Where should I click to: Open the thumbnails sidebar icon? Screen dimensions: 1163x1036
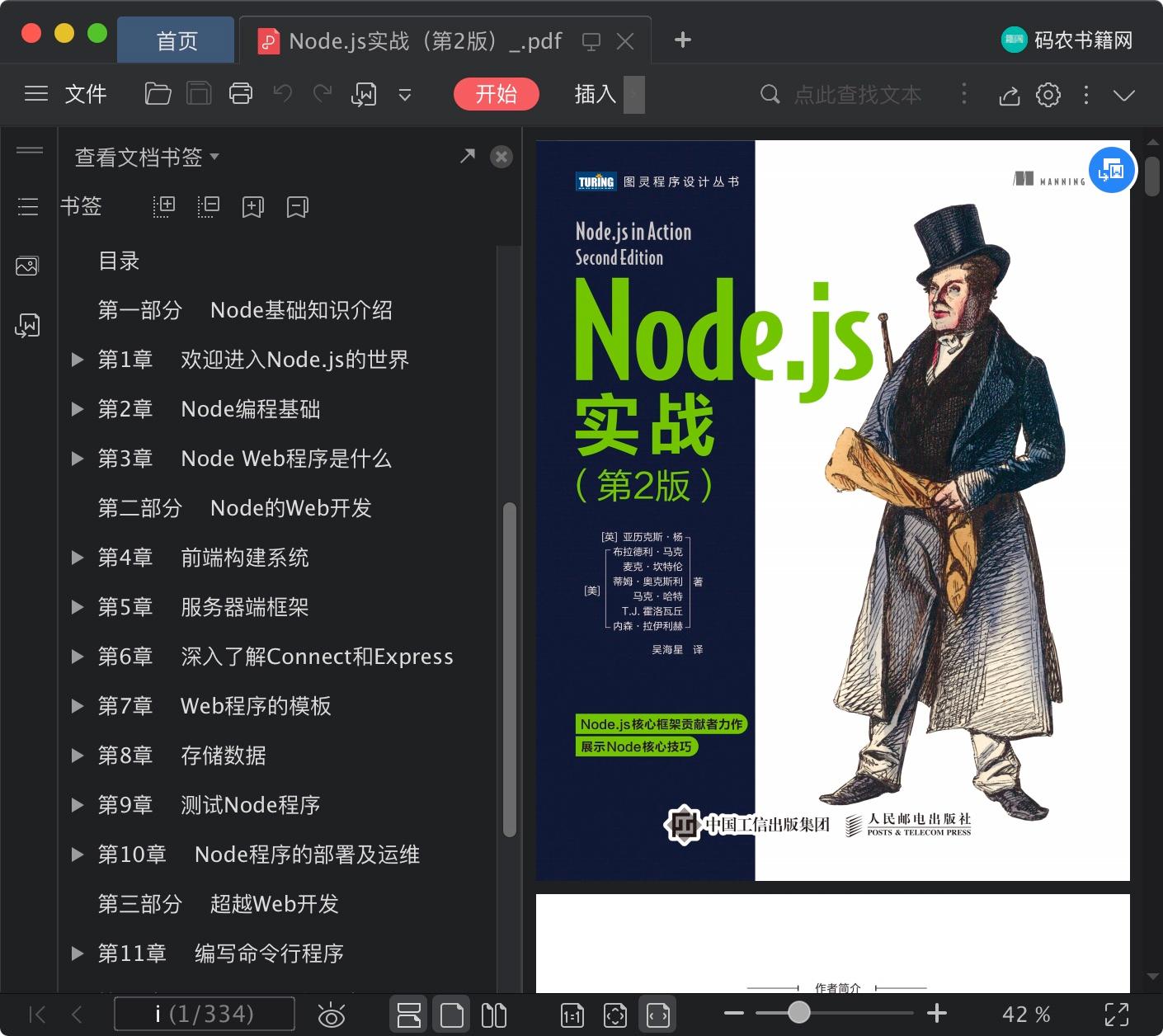point(27,266)
